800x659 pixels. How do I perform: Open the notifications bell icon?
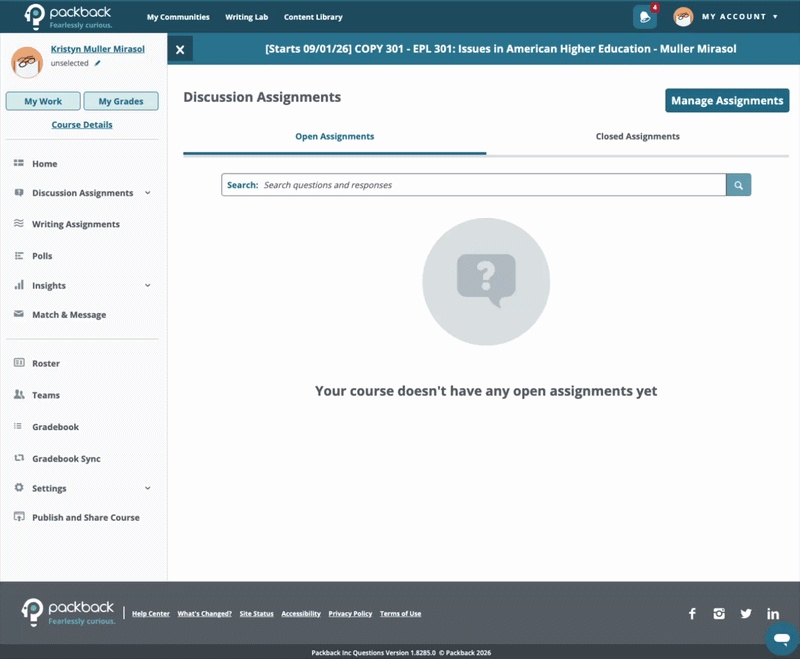point(645,17)
